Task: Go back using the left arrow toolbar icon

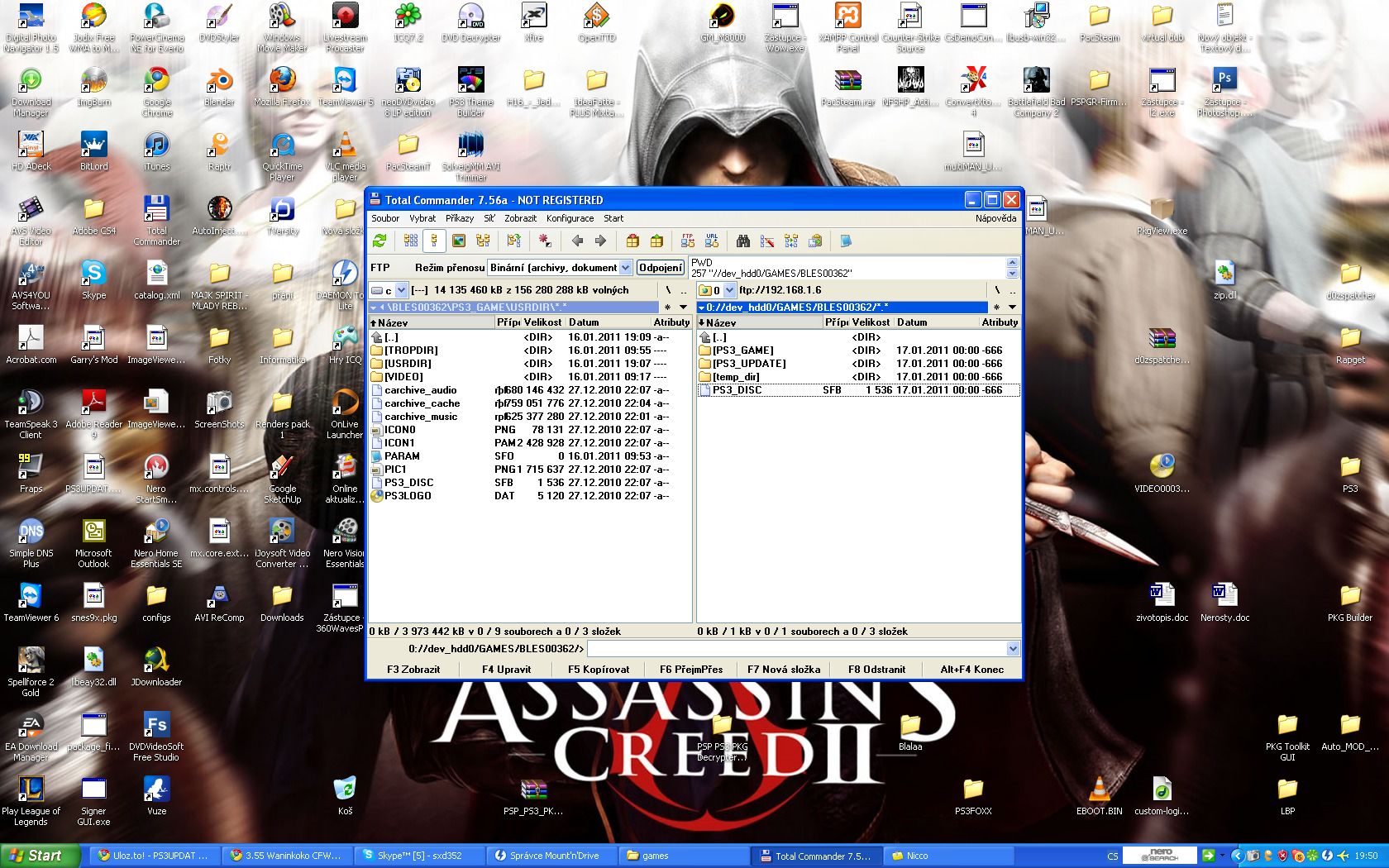Action: [577, 241]
